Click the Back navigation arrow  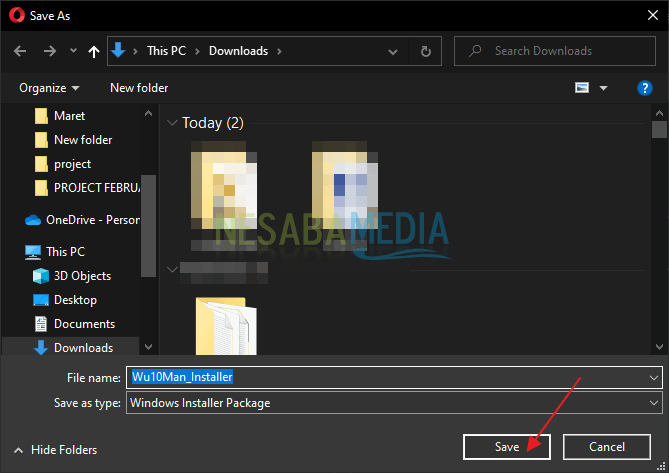[x=20, y=51]
